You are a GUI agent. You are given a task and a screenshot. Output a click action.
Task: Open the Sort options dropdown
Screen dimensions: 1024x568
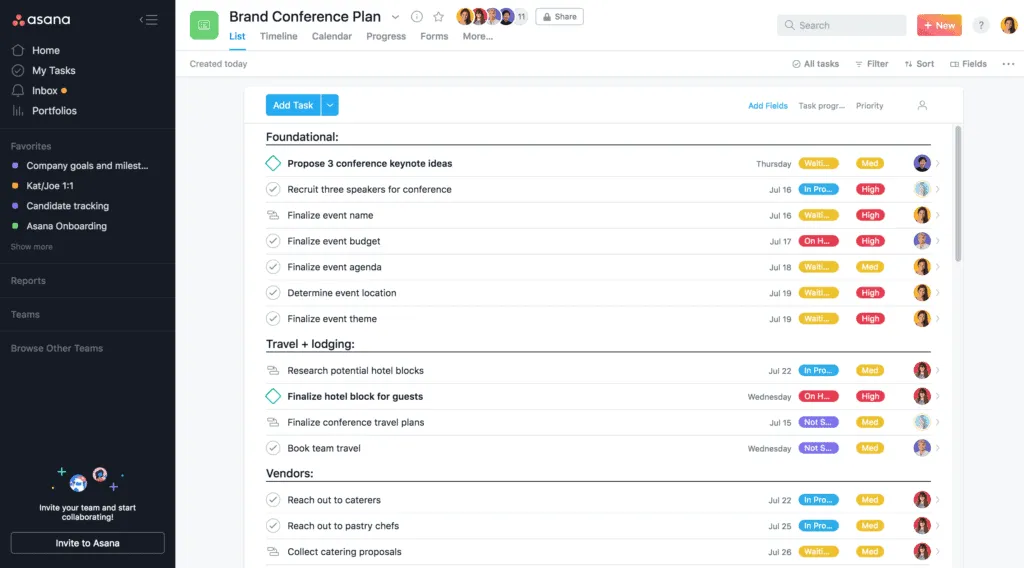pos(919,64)
